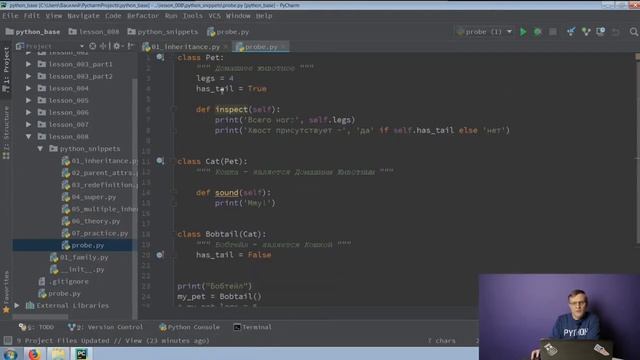Image resolution: width=640 pixels, height=360 pixels.
Task: Run the probe configuration with green play button
Action: click(523, 32)
